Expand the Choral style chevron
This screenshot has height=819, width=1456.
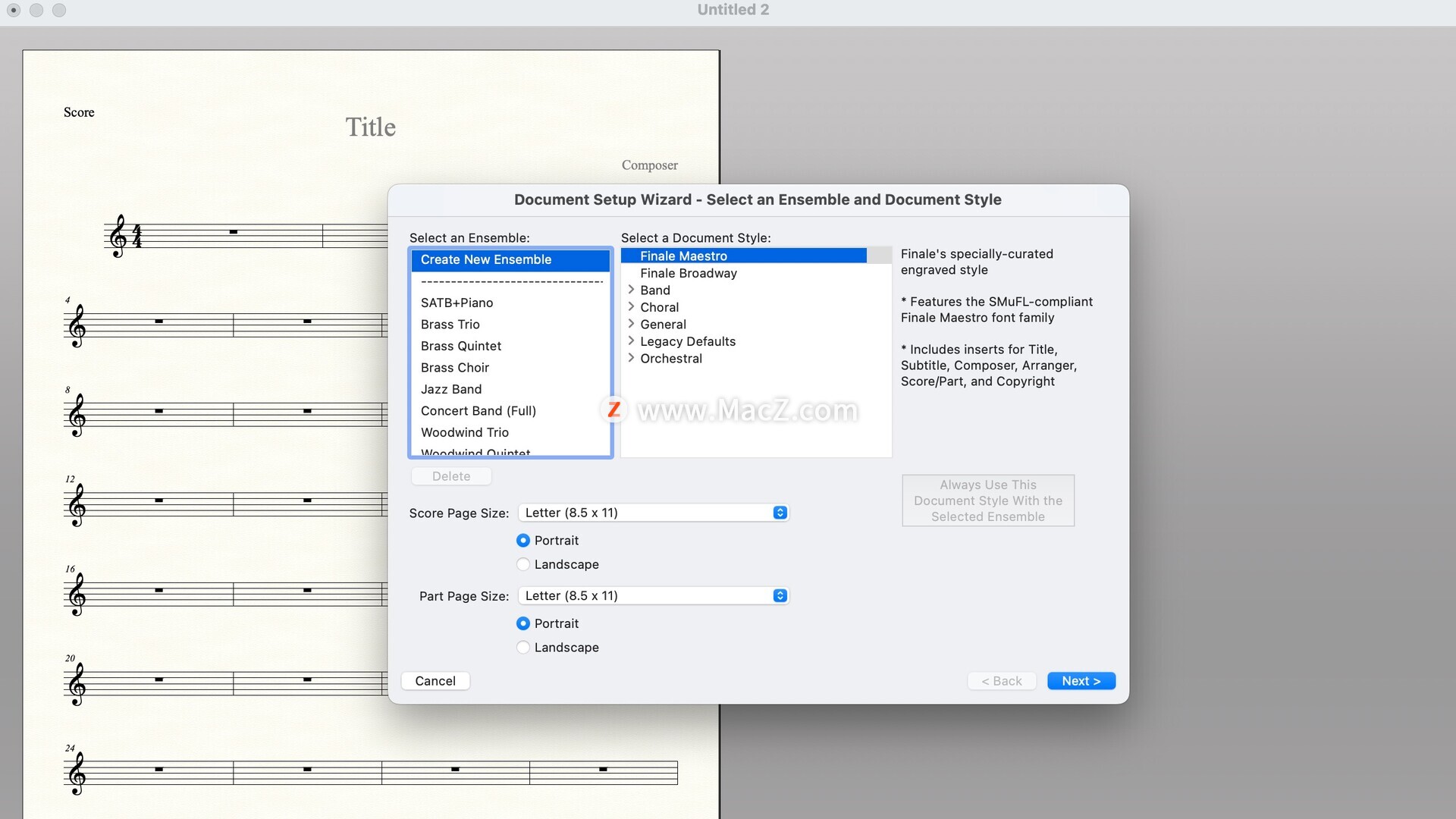[x=631, y=307]
